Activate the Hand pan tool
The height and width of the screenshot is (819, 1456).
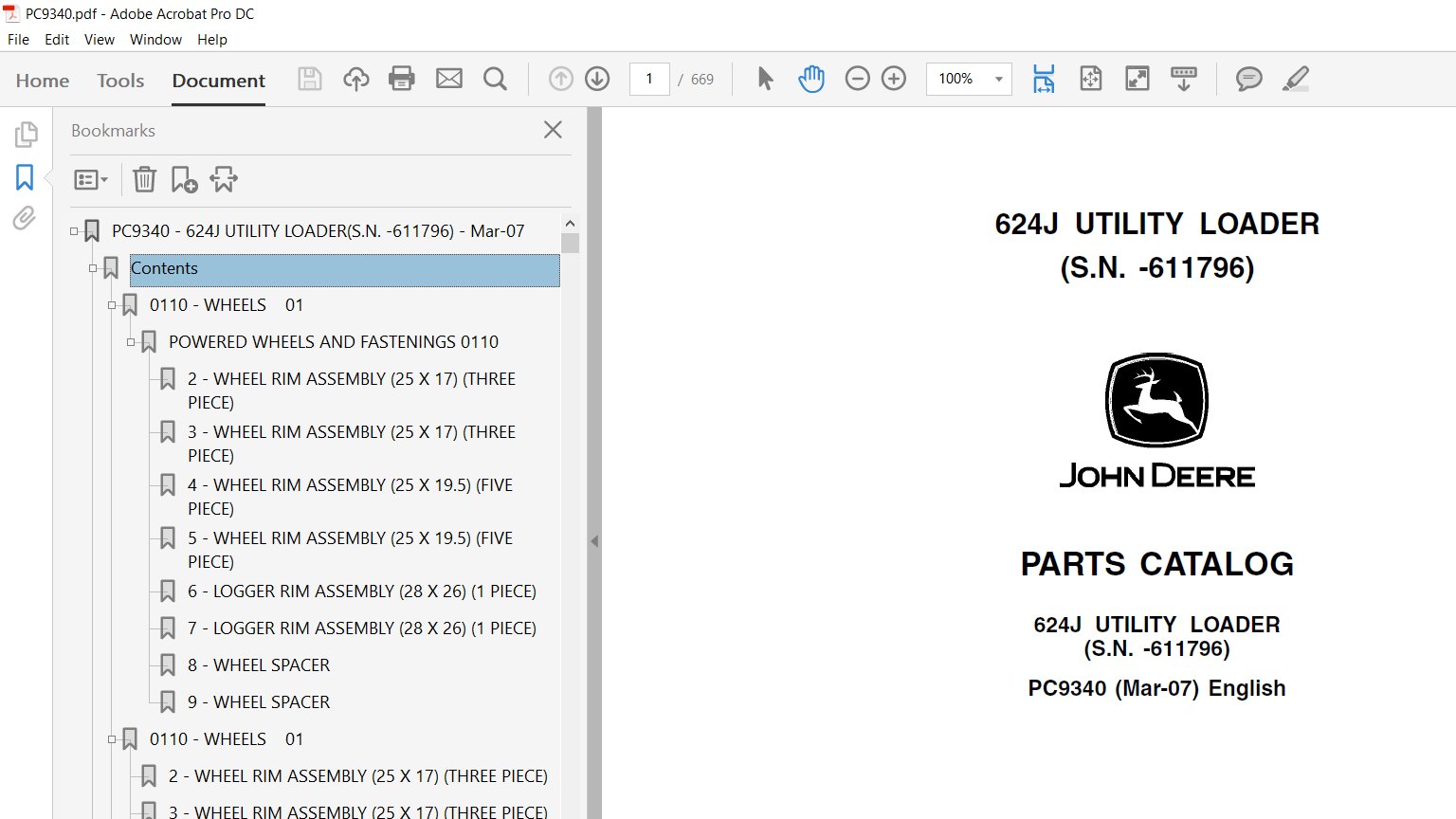coord(811,79)
